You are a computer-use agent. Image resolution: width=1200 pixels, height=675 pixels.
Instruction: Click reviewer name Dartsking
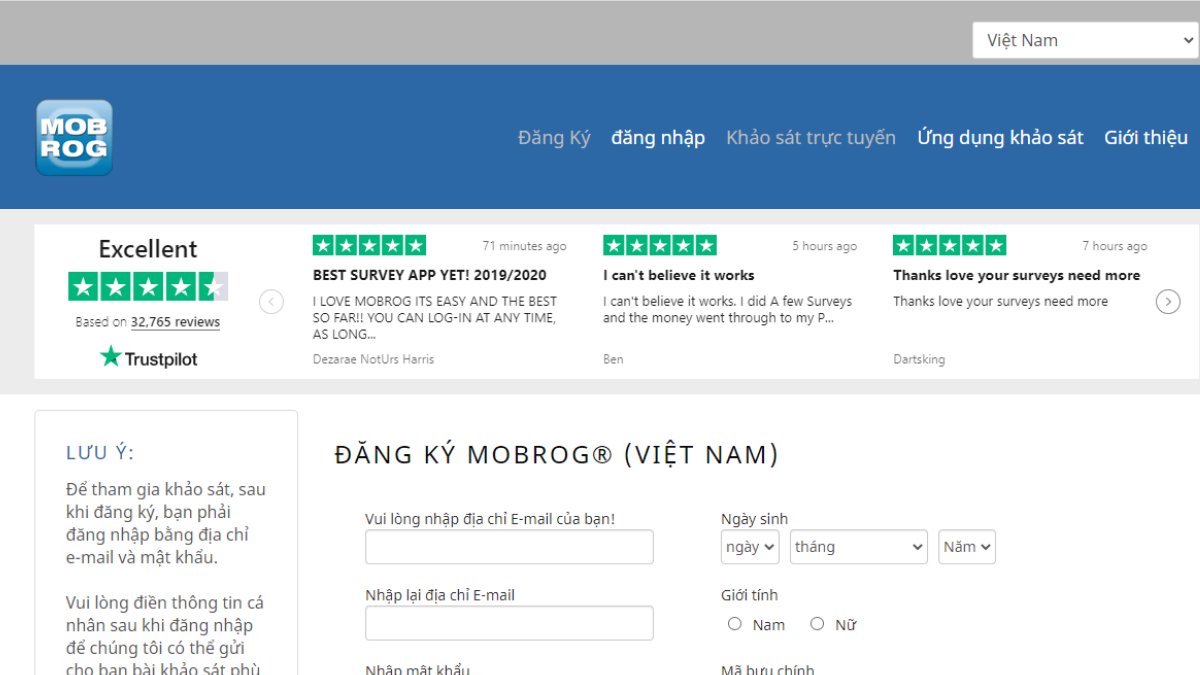pos(919,359)
